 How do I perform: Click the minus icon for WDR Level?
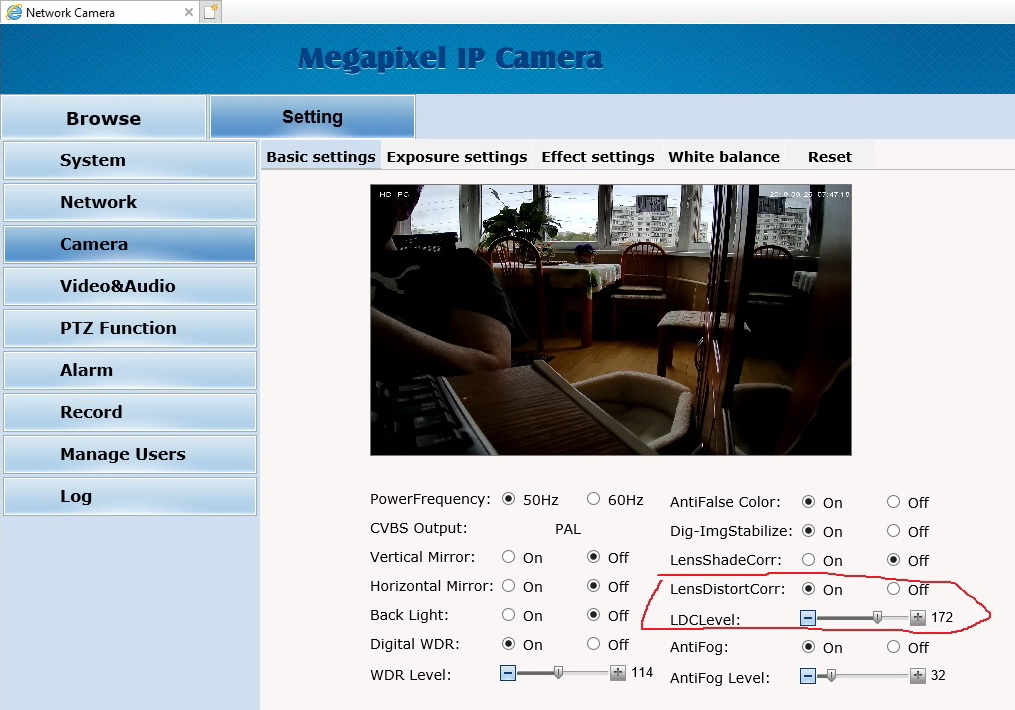click(x=508, y=673)
